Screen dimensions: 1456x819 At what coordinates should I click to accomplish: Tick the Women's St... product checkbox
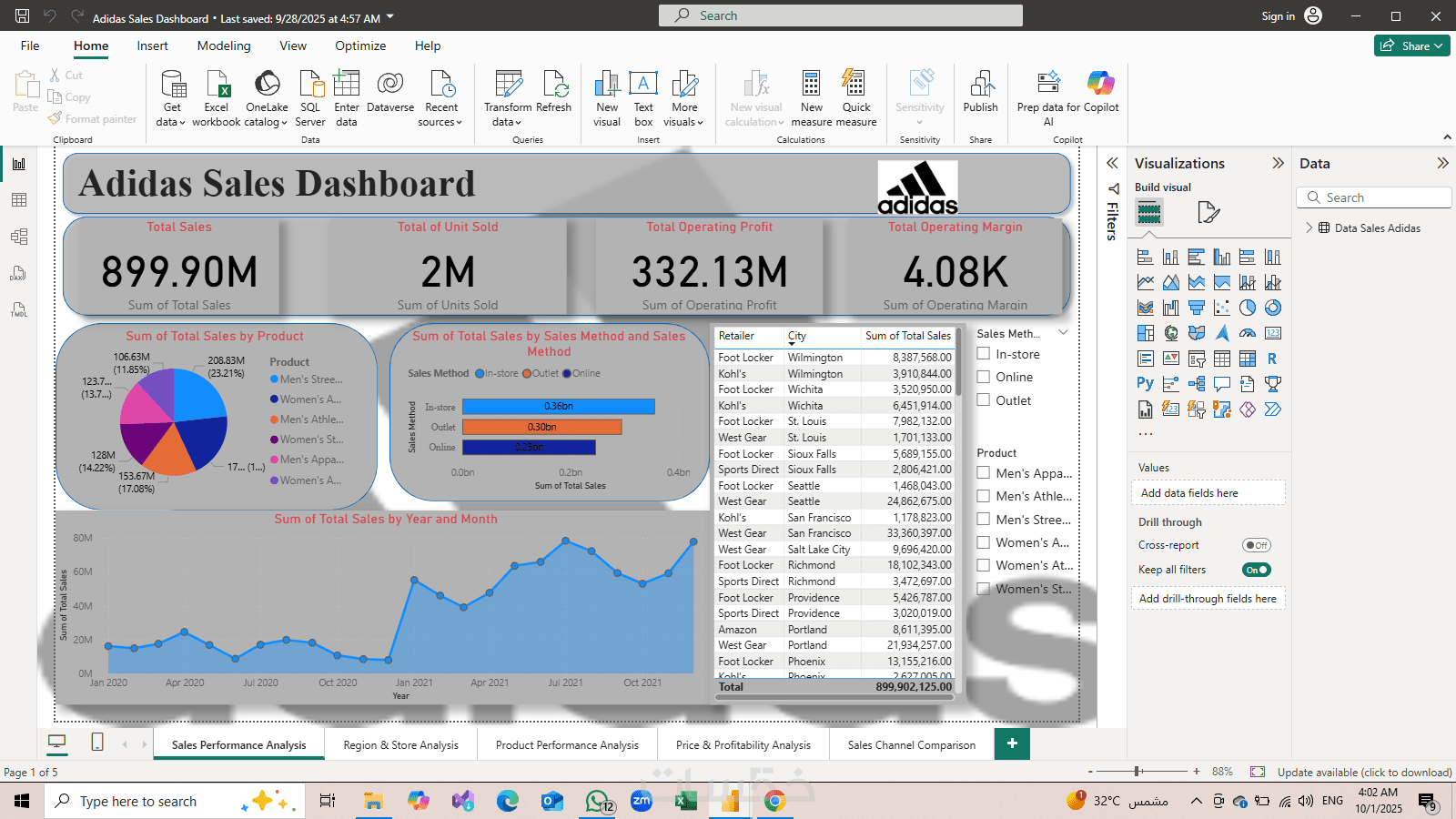click(984, 589)
